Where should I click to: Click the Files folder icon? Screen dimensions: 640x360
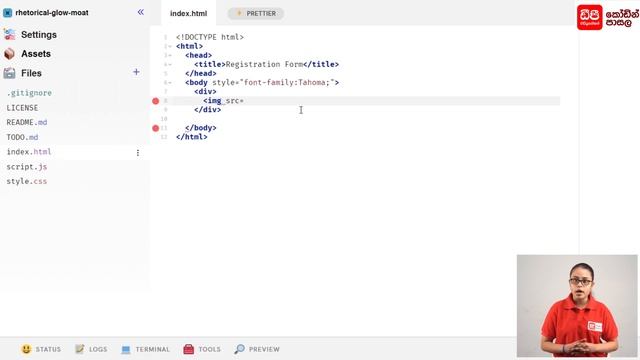click(9, 73)
